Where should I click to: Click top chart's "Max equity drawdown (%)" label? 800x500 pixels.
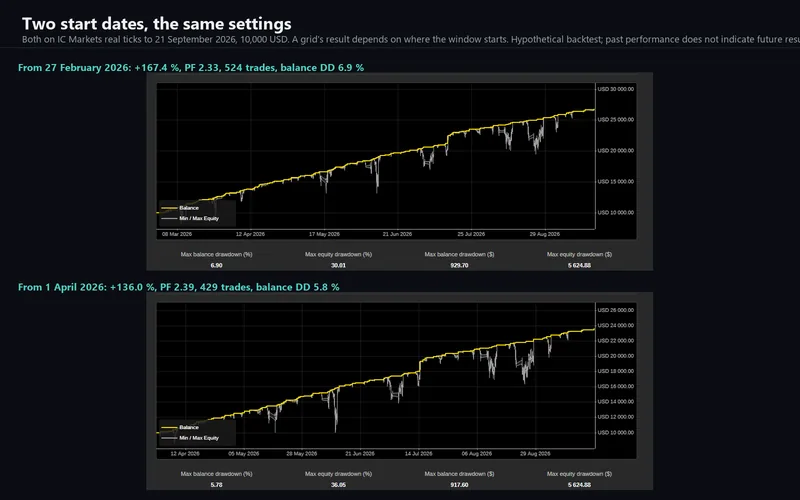[x=338, y=254]
